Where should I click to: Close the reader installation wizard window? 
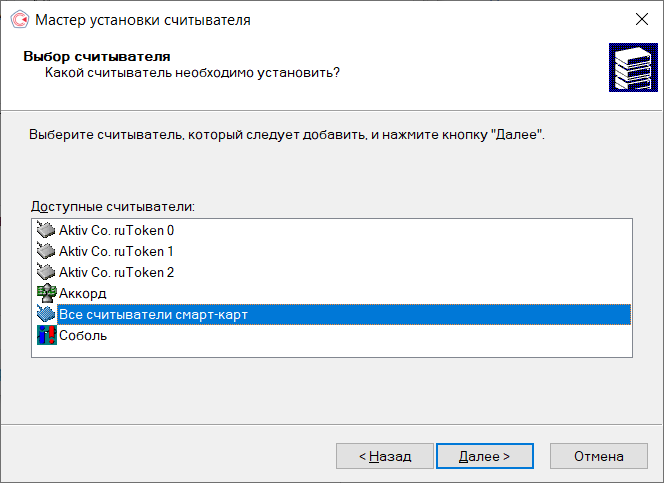pyautogui.click(x=640, y=19)
